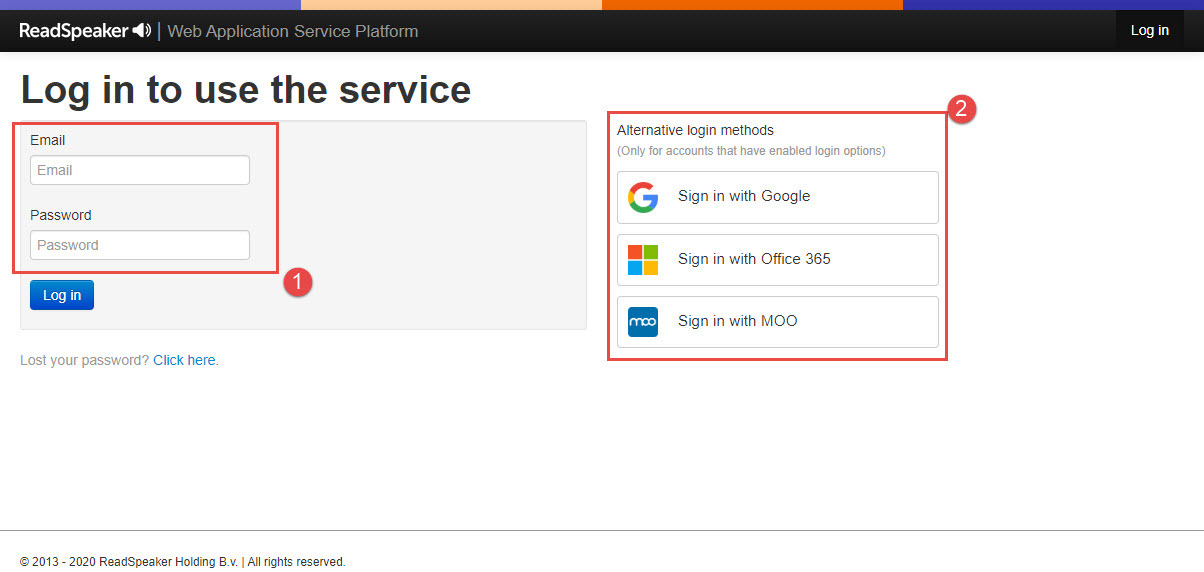
Task: Click the Google logo icon
Action: pyautogui.click(x=643, y=197)
